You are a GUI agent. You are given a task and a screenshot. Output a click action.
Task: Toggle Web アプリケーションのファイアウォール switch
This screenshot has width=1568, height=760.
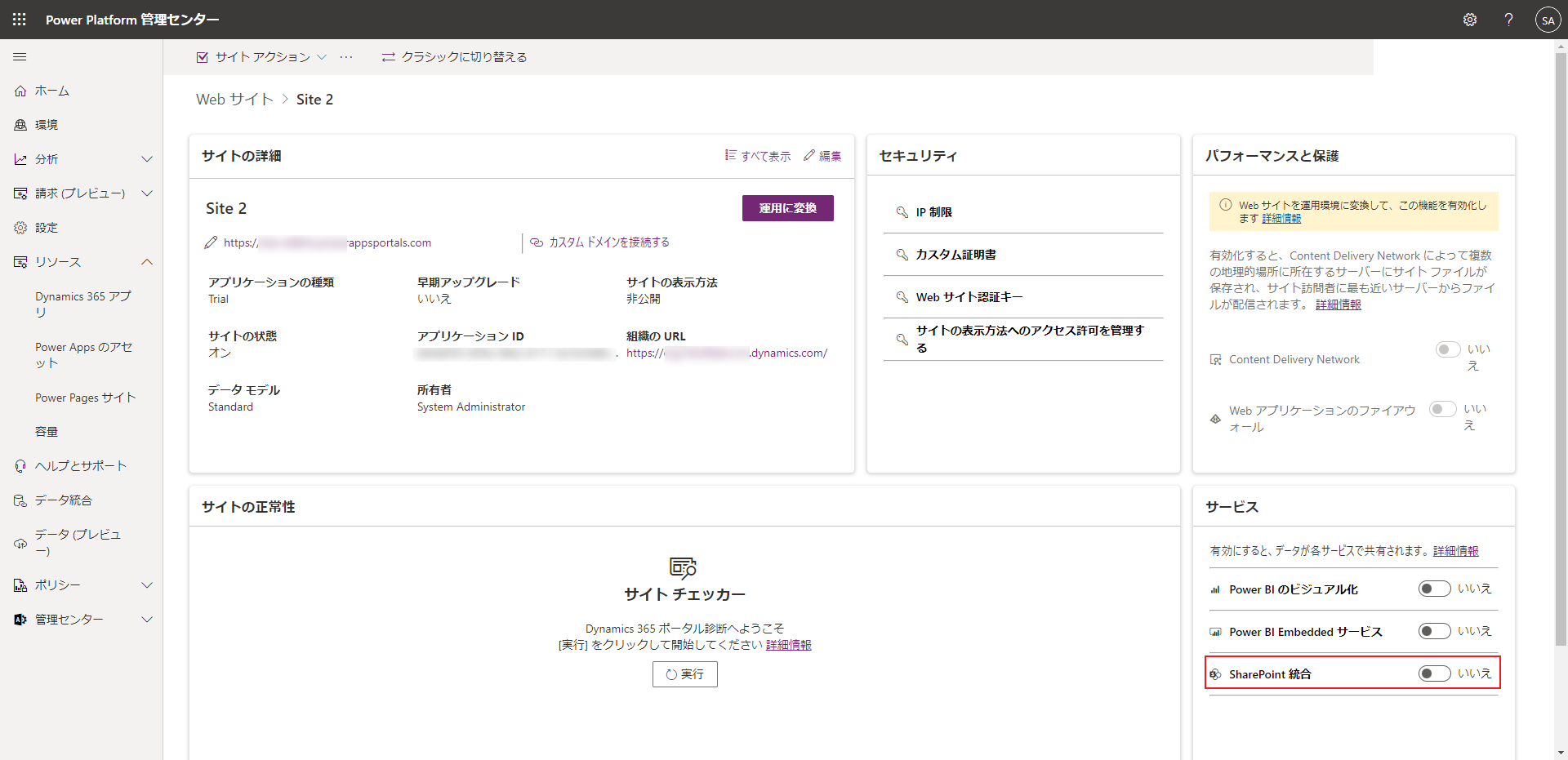pos(1442,409)
